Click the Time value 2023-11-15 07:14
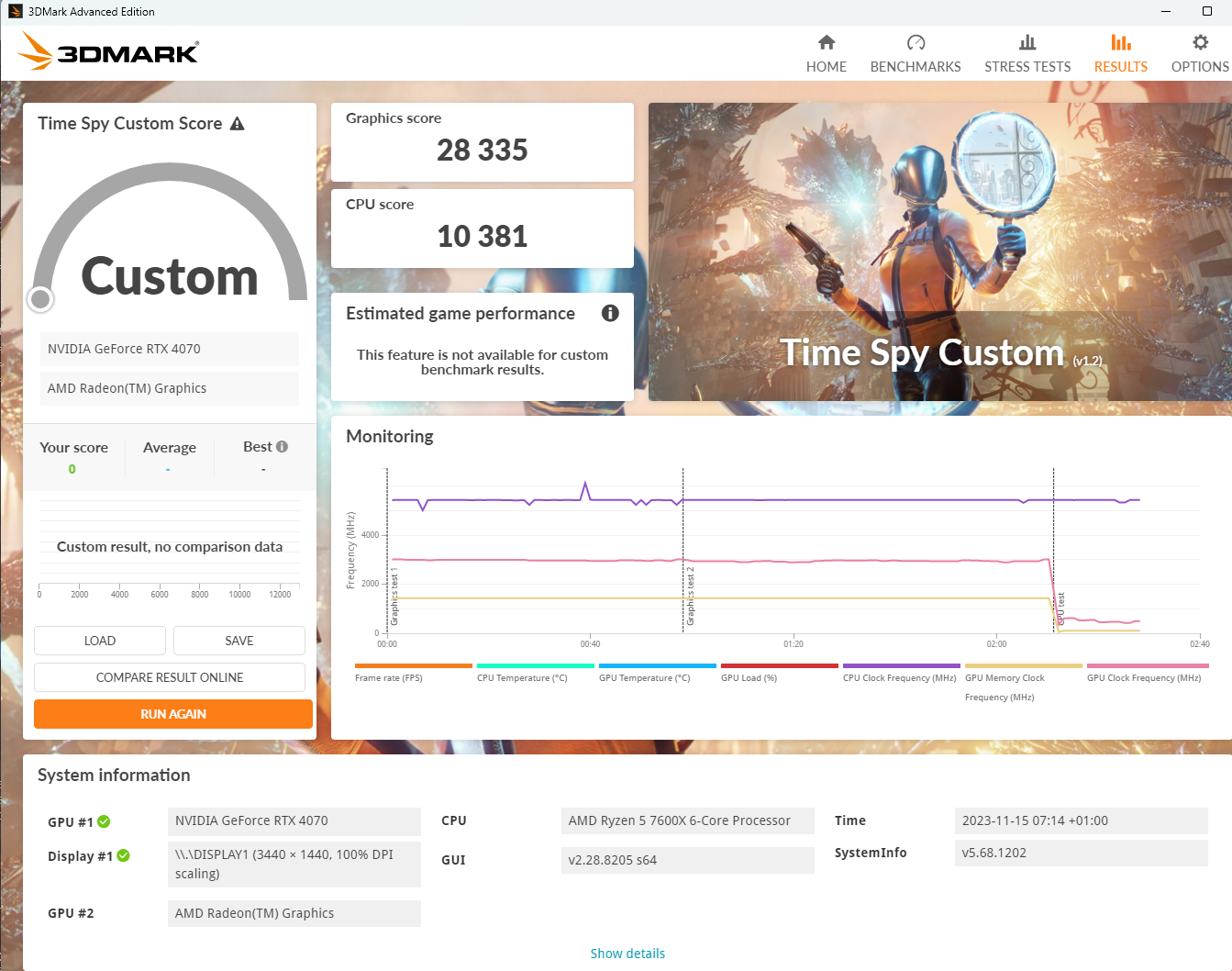The height and width of the screenshot is (971, 1232). (x=1082, y=820)
